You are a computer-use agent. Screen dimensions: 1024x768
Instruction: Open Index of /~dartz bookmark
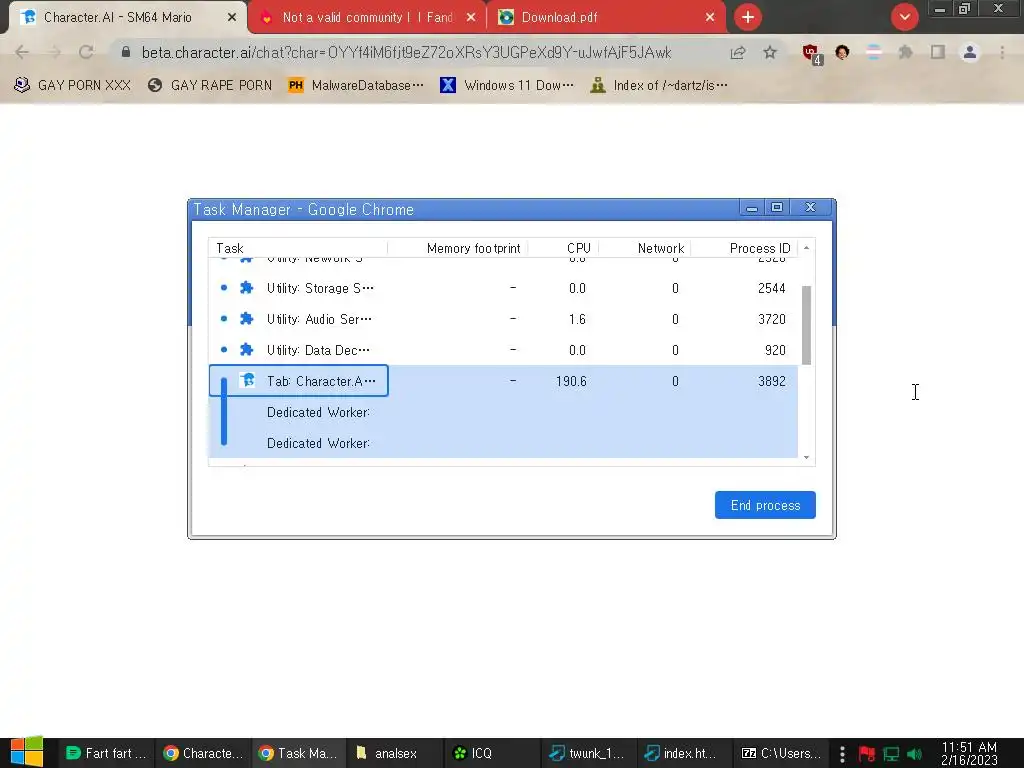coord(658,85)
